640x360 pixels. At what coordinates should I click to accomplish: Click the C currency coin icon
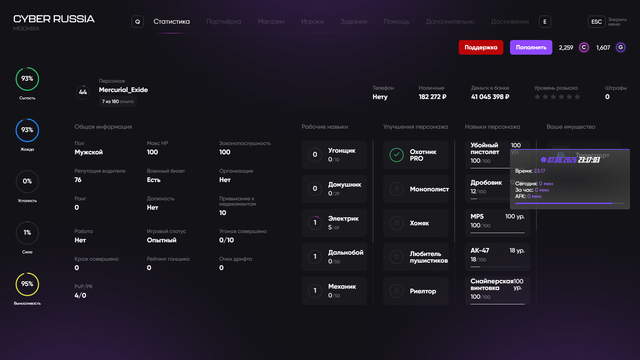pyautogui.click(x=584, y=48)
